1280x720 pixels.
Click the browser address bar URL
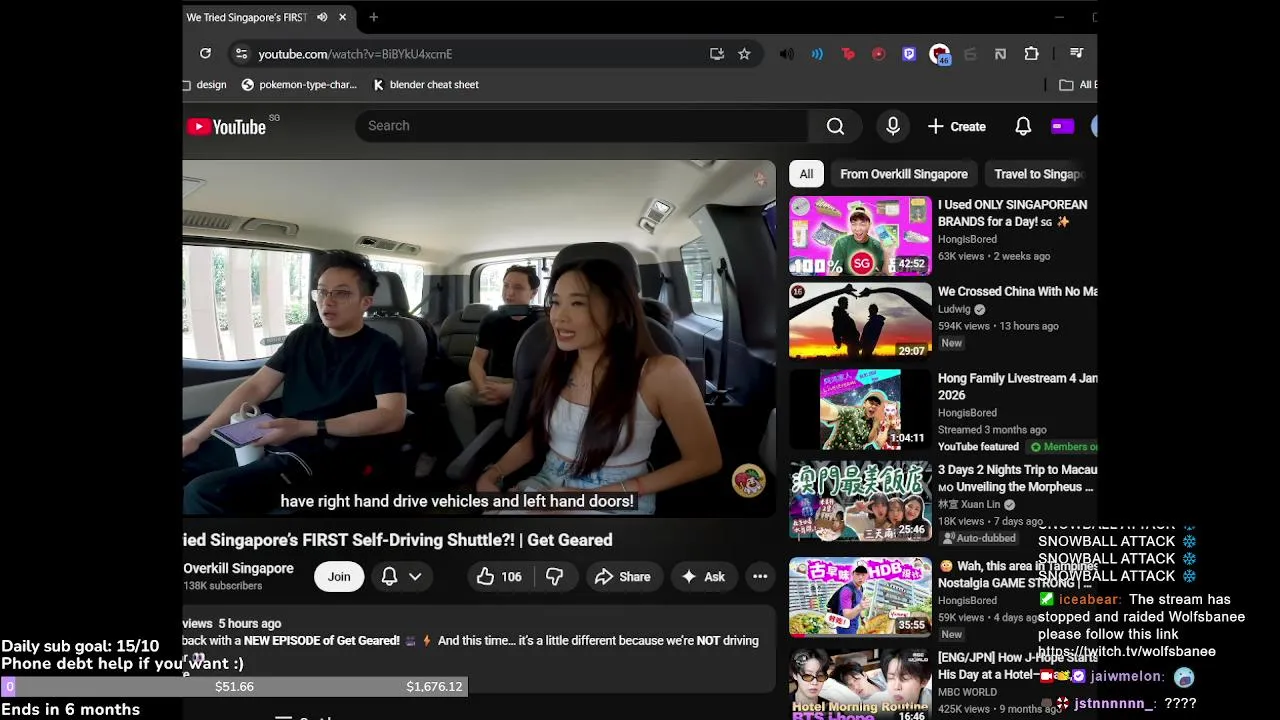point(355,54)
